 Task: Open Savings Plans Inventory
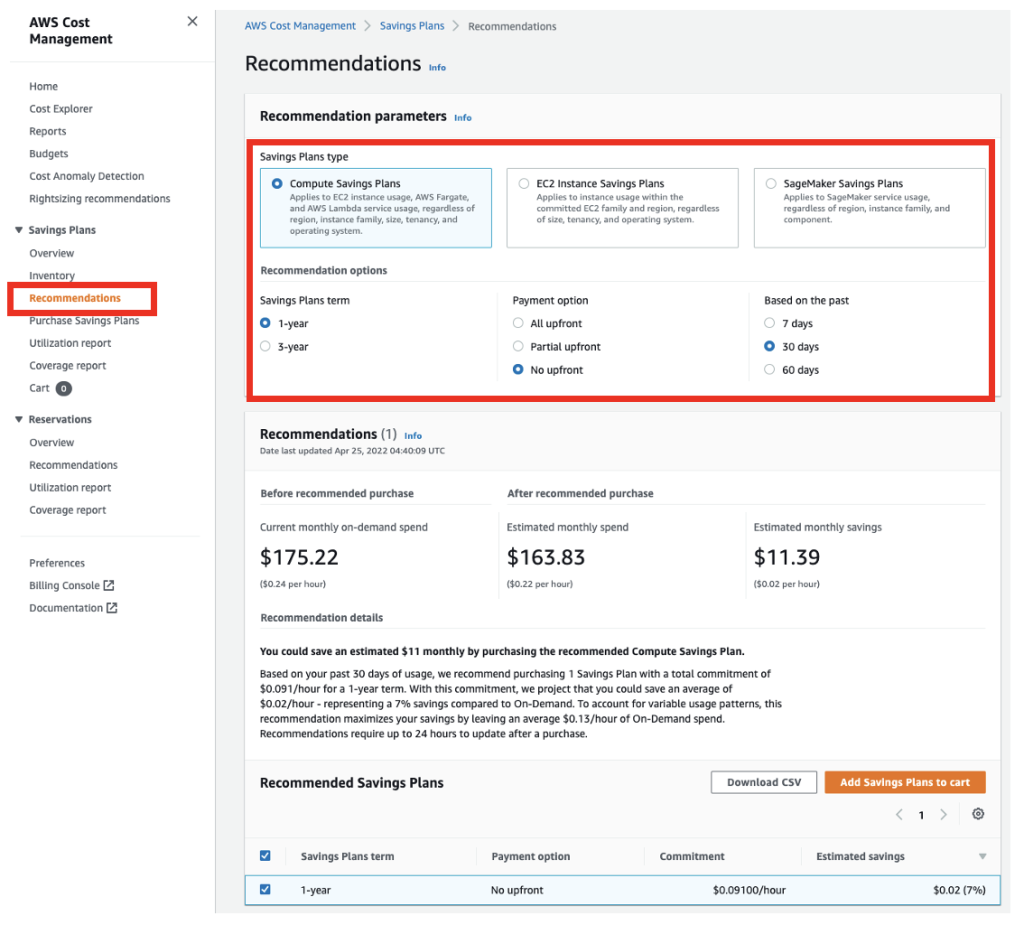click(52, 276)
